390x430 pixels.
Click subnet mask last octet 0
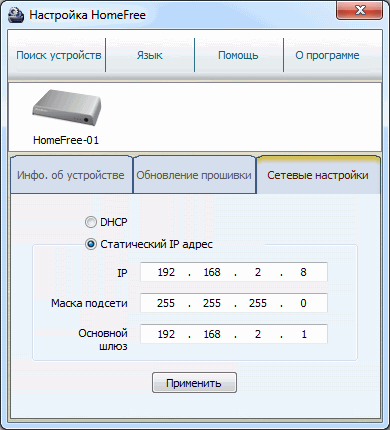tap(303, 303)
